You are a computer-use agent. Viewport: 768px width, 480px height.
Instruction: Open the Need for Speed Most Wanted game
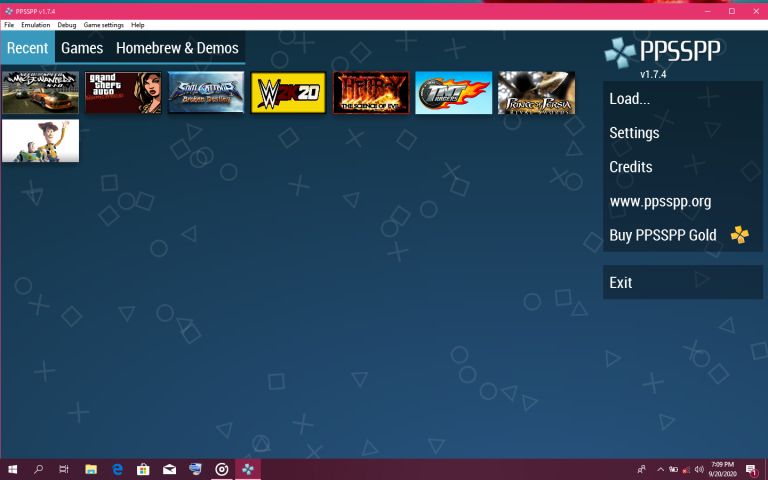click(x=40, y=93)
